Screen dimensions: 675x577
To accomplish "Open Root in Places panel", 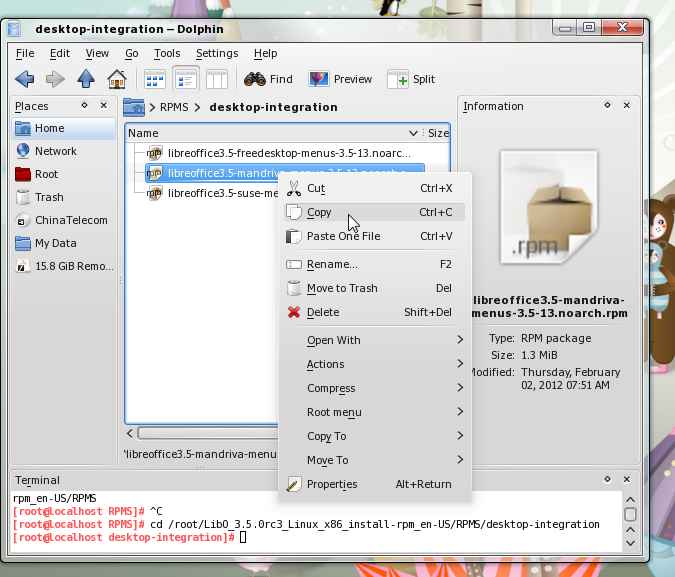I will click(64, 174).
